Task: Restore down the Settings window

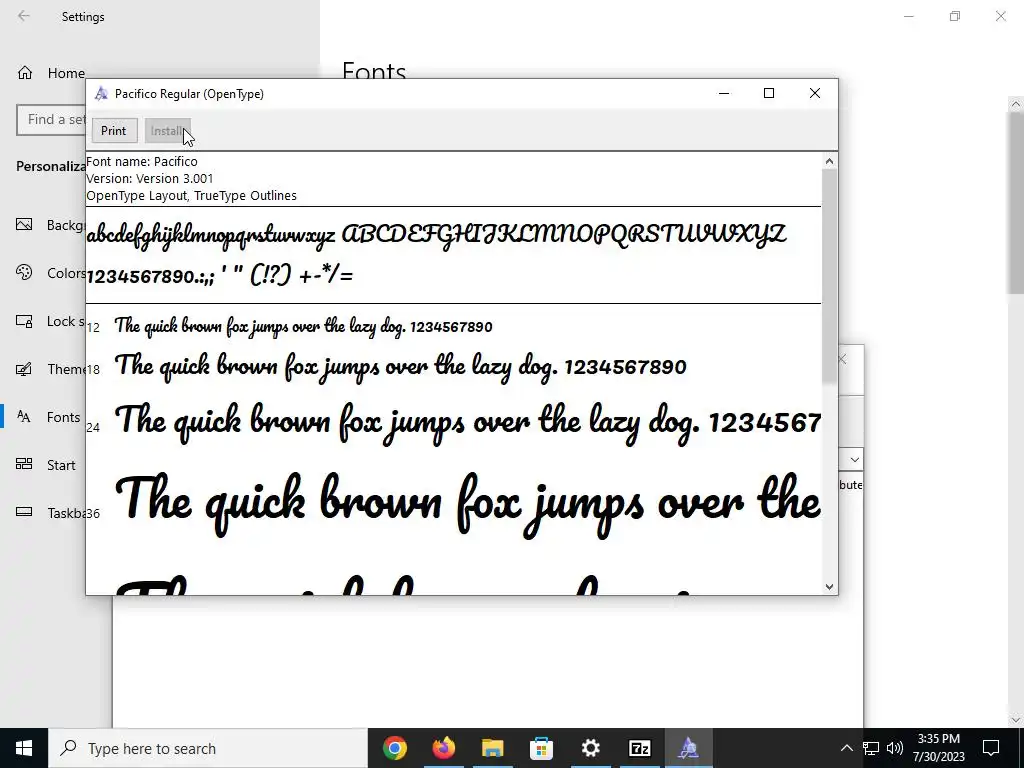Action: [x=955, y=16]
